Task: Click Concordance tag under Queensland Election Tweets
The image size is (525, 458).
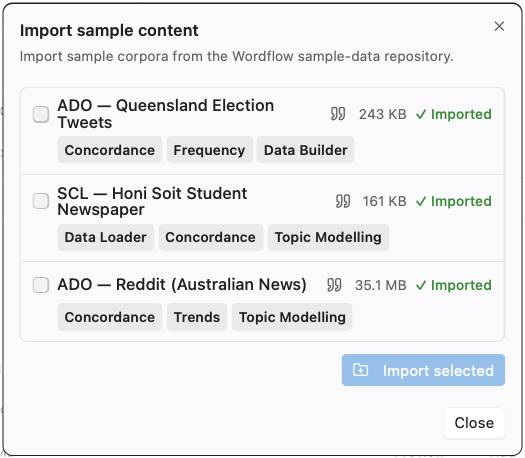Action: pos(110,150)
